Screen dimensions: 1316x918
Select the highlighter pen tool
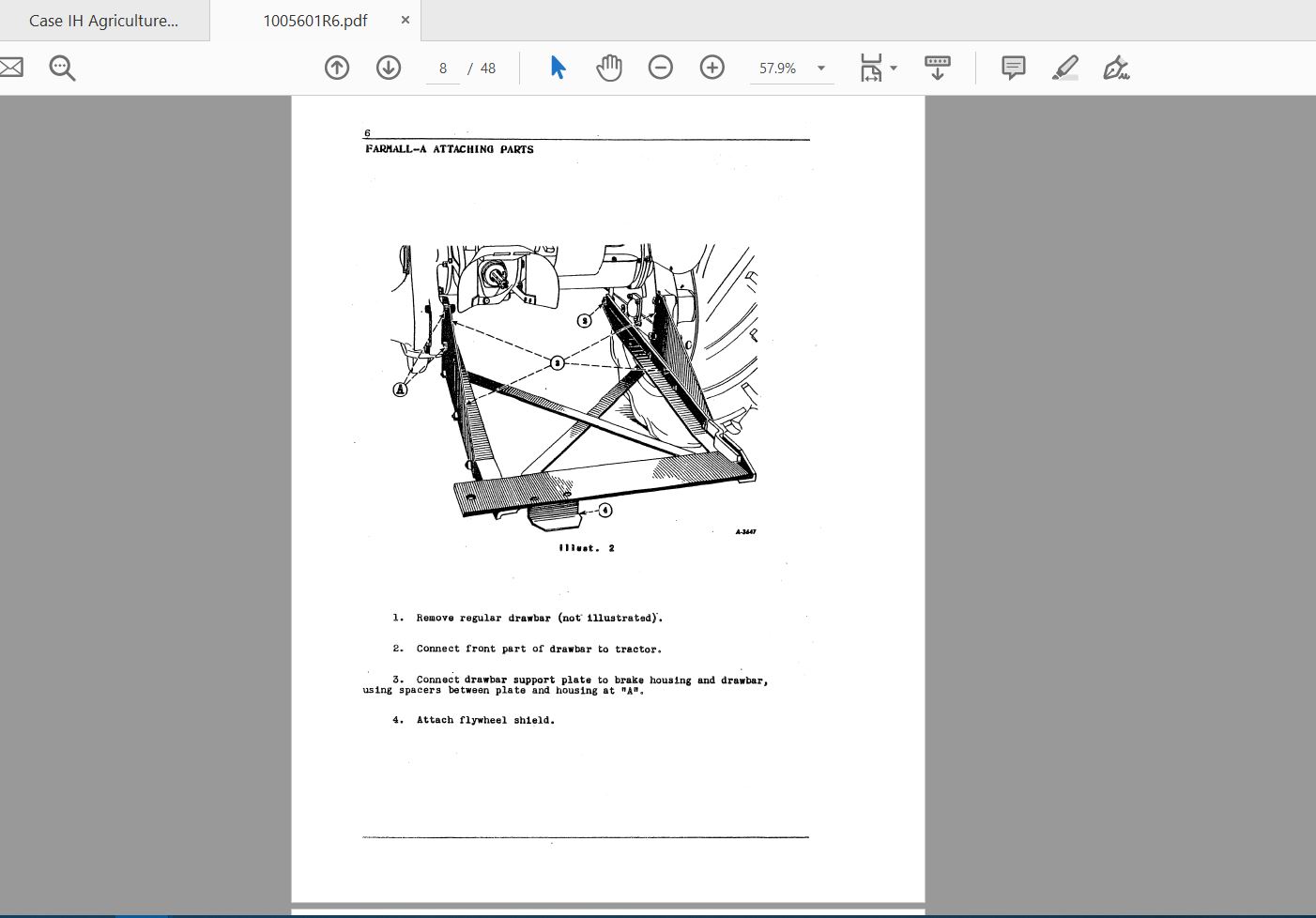(1065, 68)
